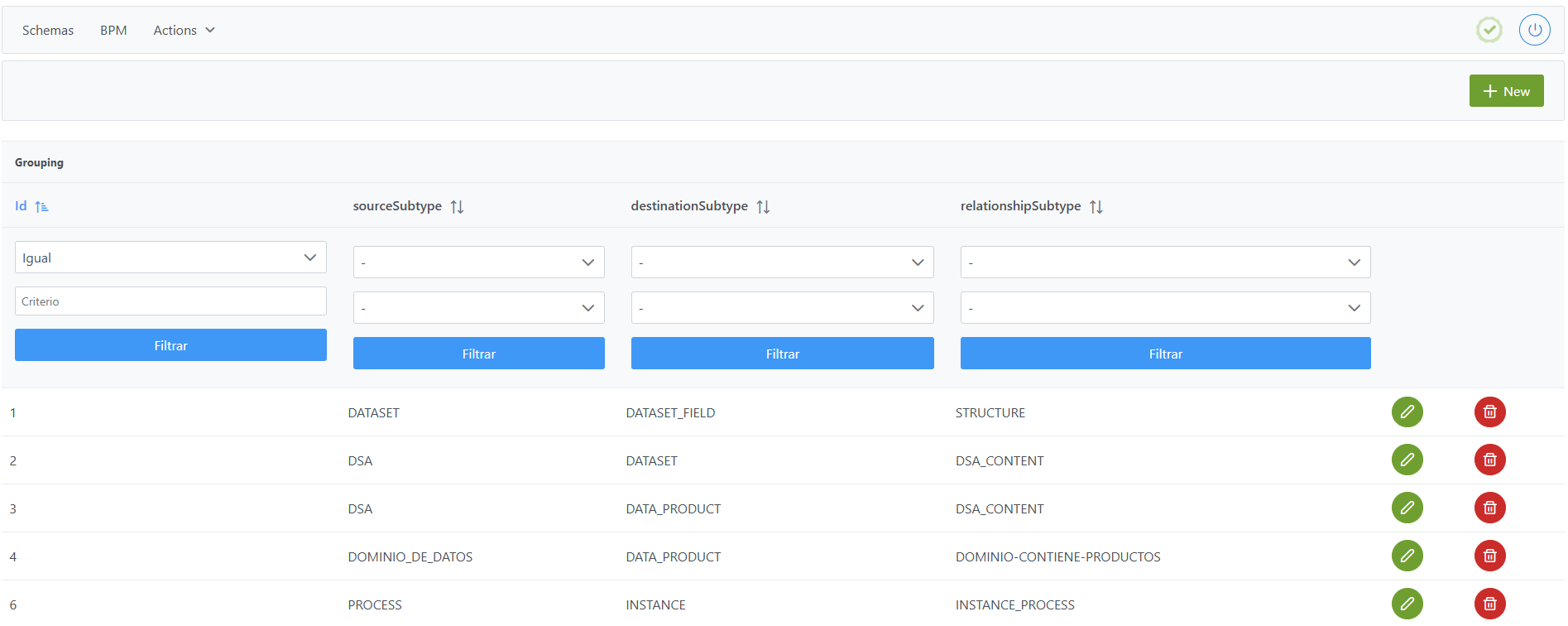The width and height of the screenshot is (1568, 626).
Task: Sort by relationshipSubtype column arrows
Action: (1096, 207)
